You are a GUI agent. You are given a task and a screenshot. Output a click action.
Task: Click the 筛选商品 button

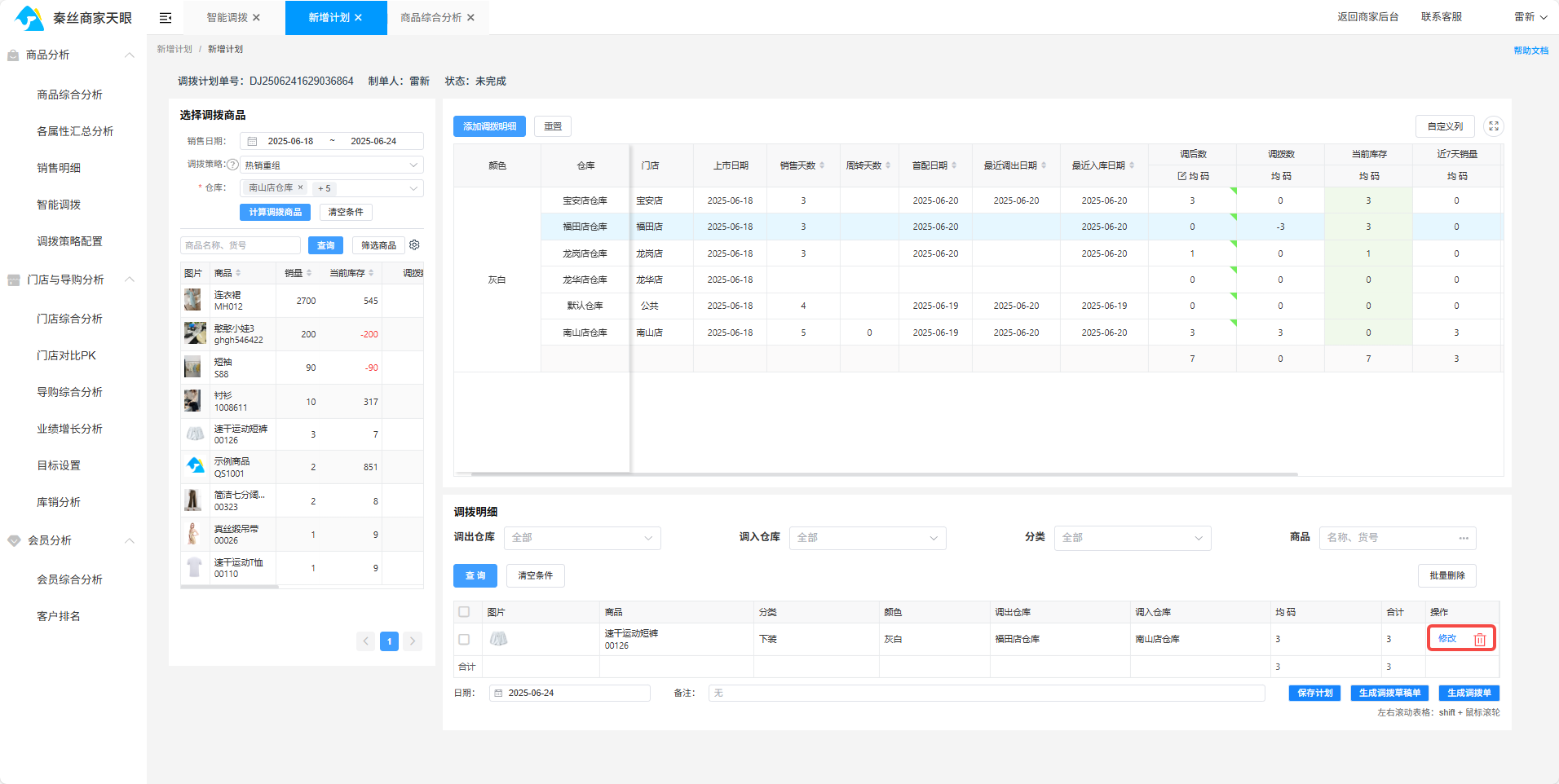click(378, 245)
